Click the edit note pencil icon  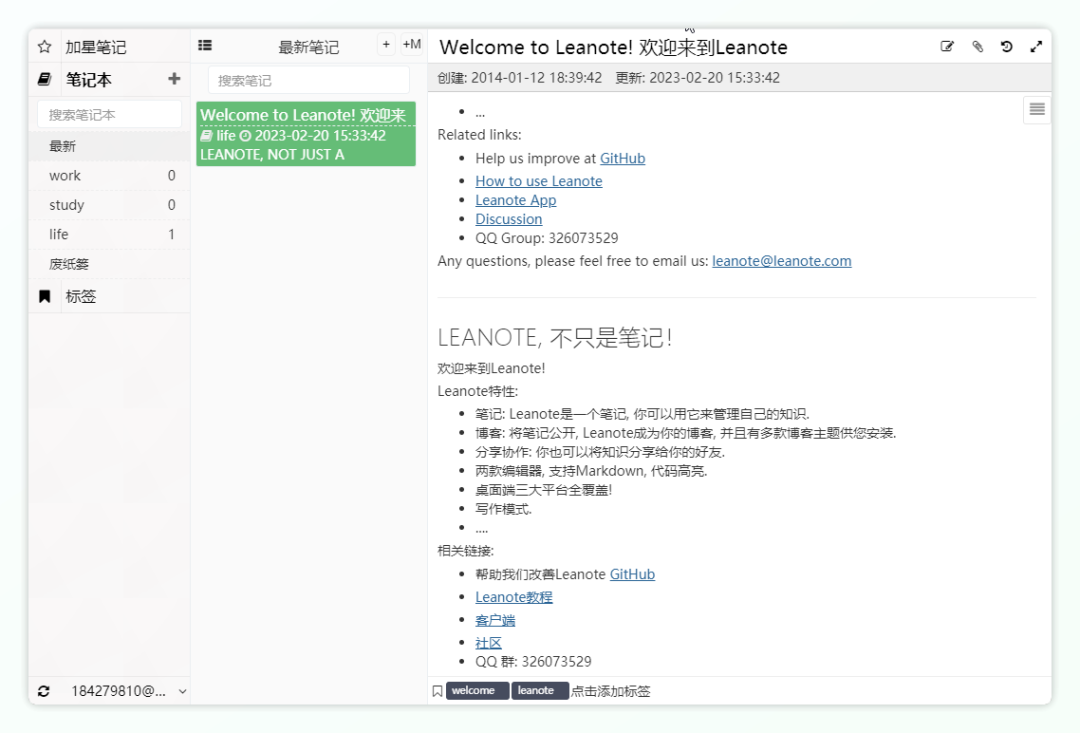point(947,46)
